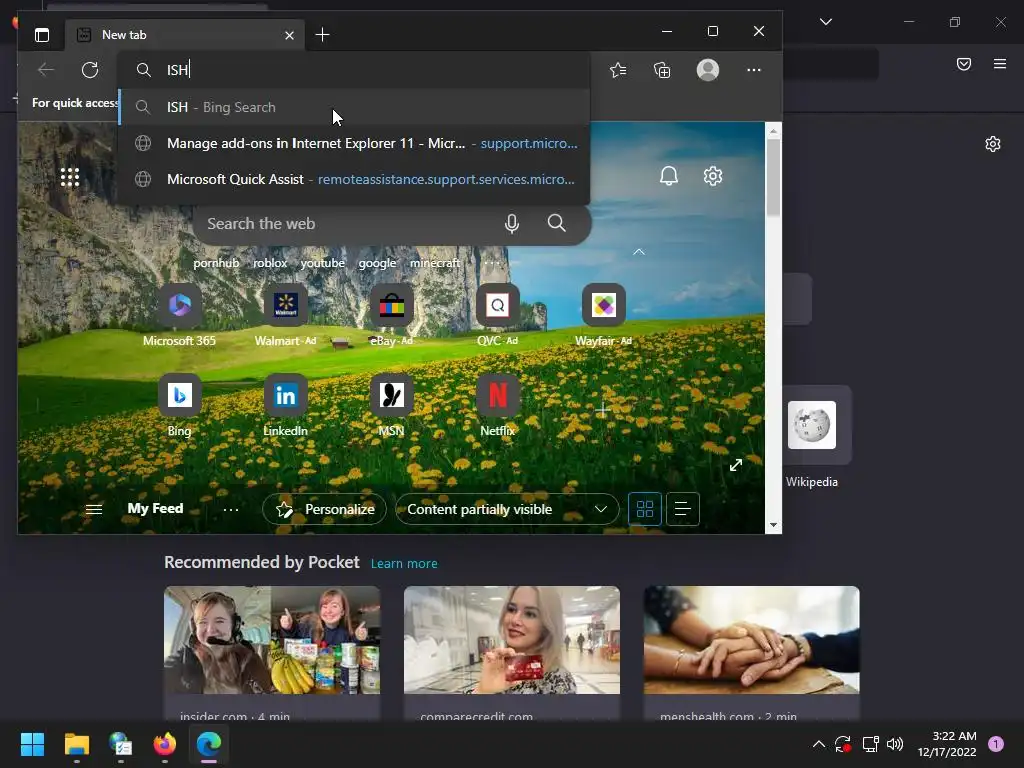1024x768 pixels.
Task: Open Save to Pocket icon in Firefox
Action: point(964,64)
